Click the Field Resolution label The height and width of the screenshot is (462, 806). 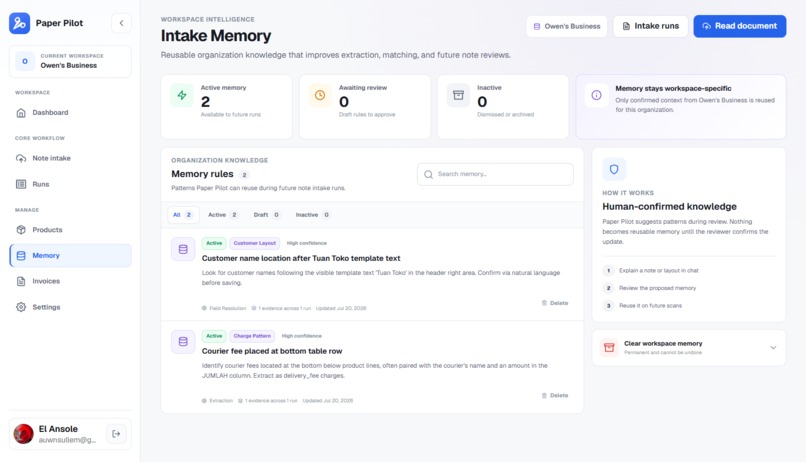click(228, 308)
